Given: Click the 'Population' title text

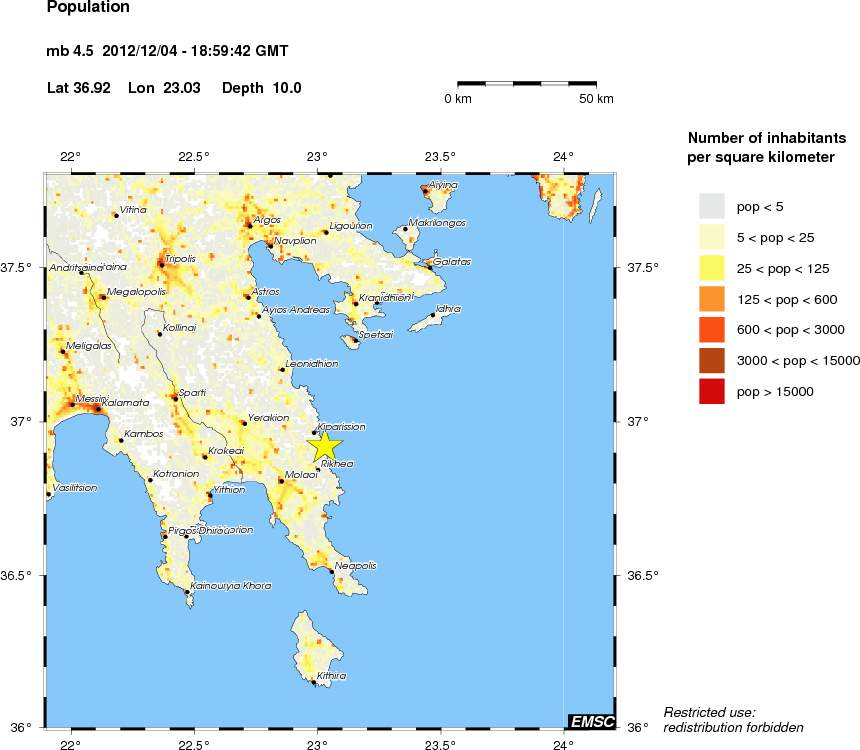Looking at the screenshot, I should [88, 7].
